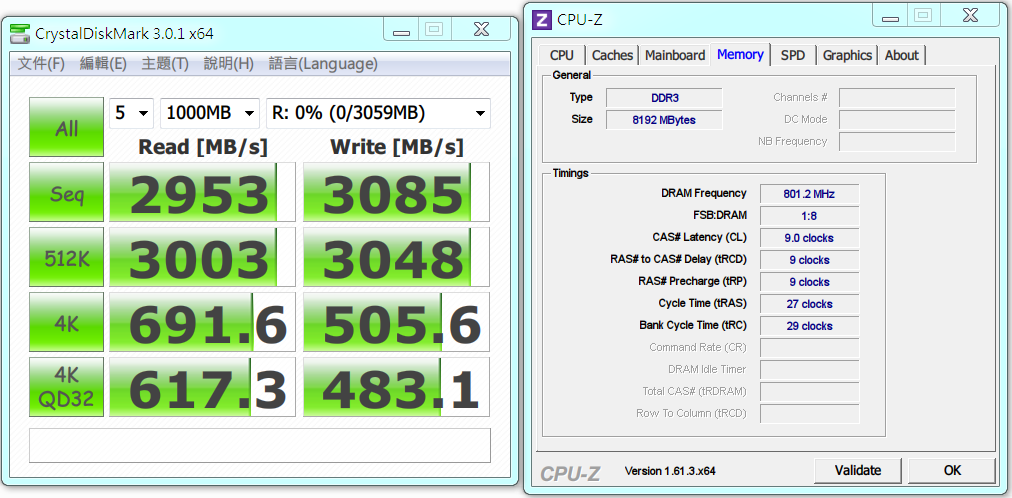Click the memory Type value DDR3
Viewport: 1012px width, 498px height.
coord(664,97)
